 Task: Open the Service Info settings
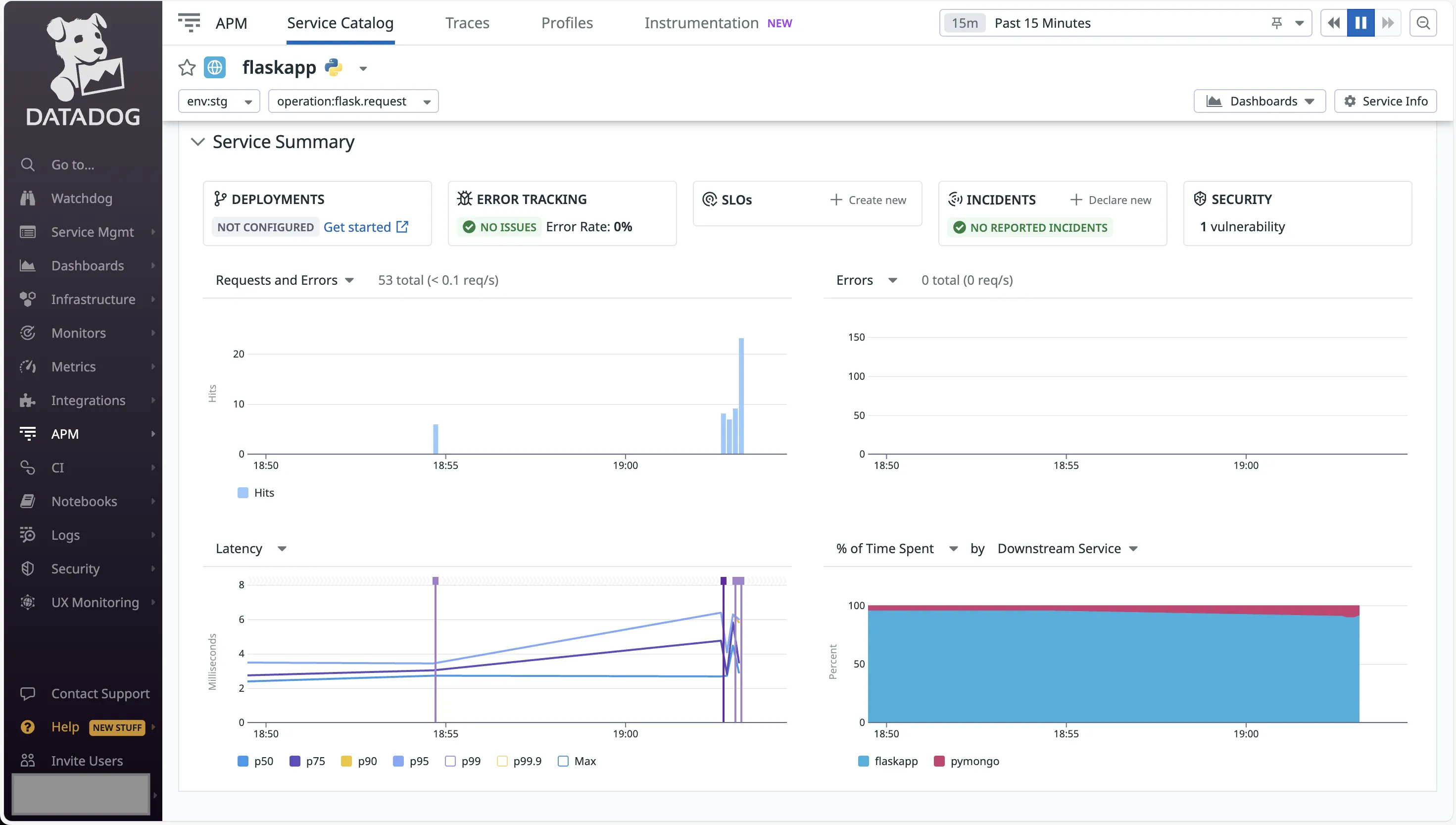1385,101
